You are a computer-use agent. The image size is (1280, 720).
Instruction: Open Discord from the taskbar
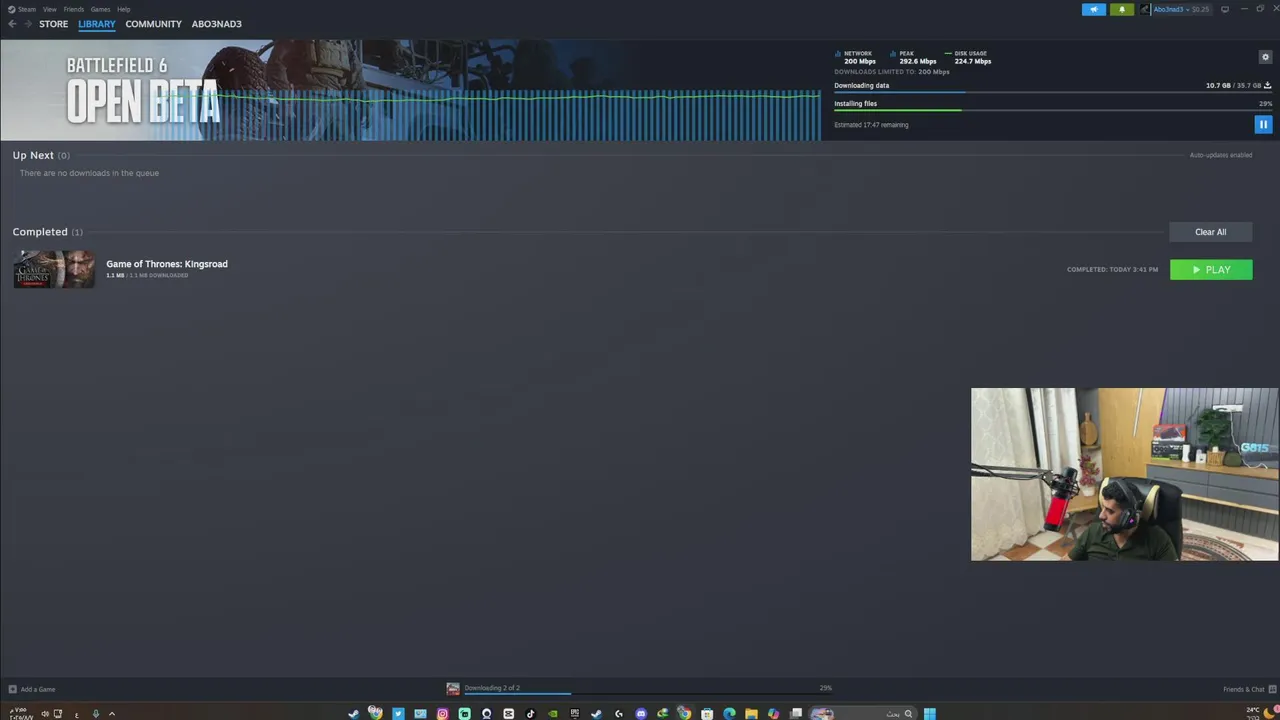(641, 713)
